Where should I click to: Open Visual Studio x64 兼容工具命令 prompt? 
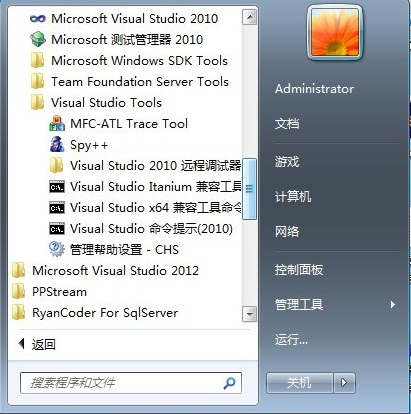pos(156,208)
